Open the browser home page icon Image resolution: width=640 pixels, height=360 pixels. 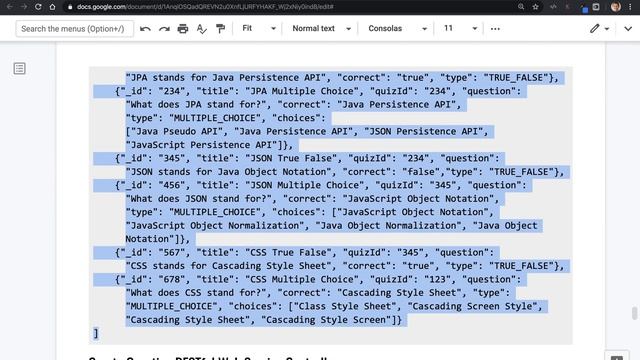(x=52, y=7)
